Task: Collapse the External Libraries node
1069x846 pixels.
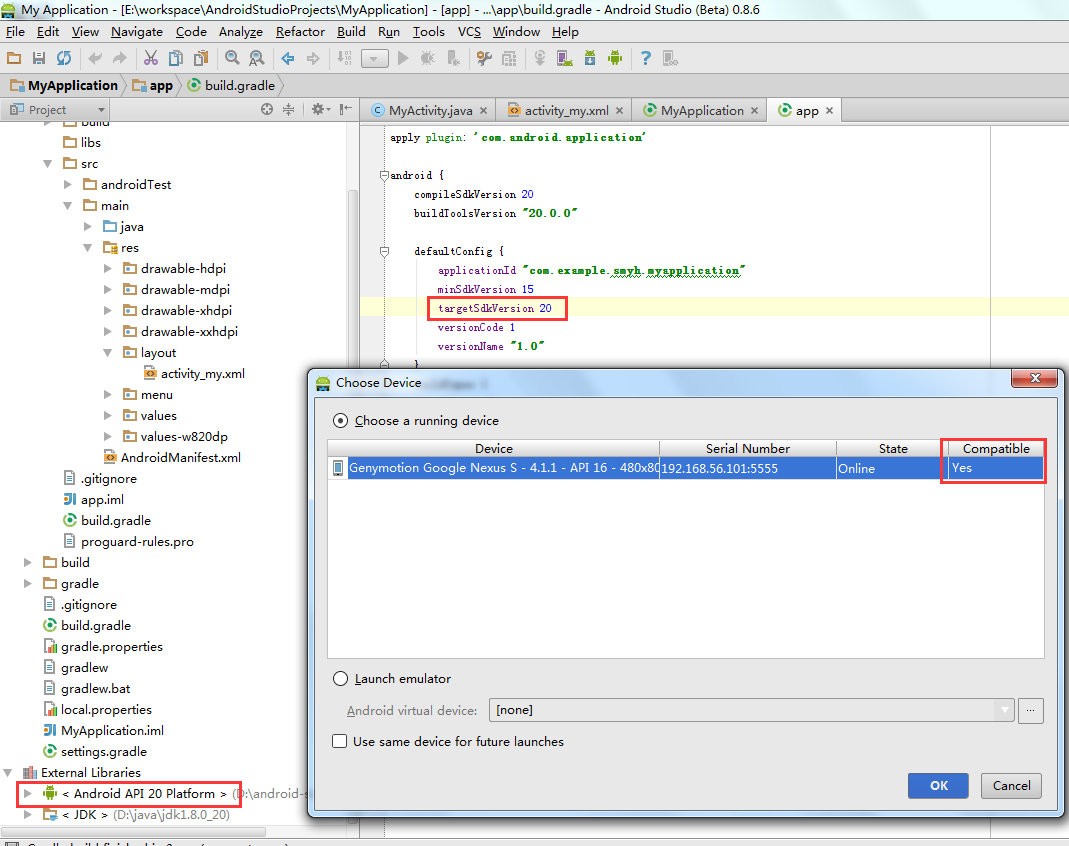Action: pyautogui.click(x=7, y=772)
